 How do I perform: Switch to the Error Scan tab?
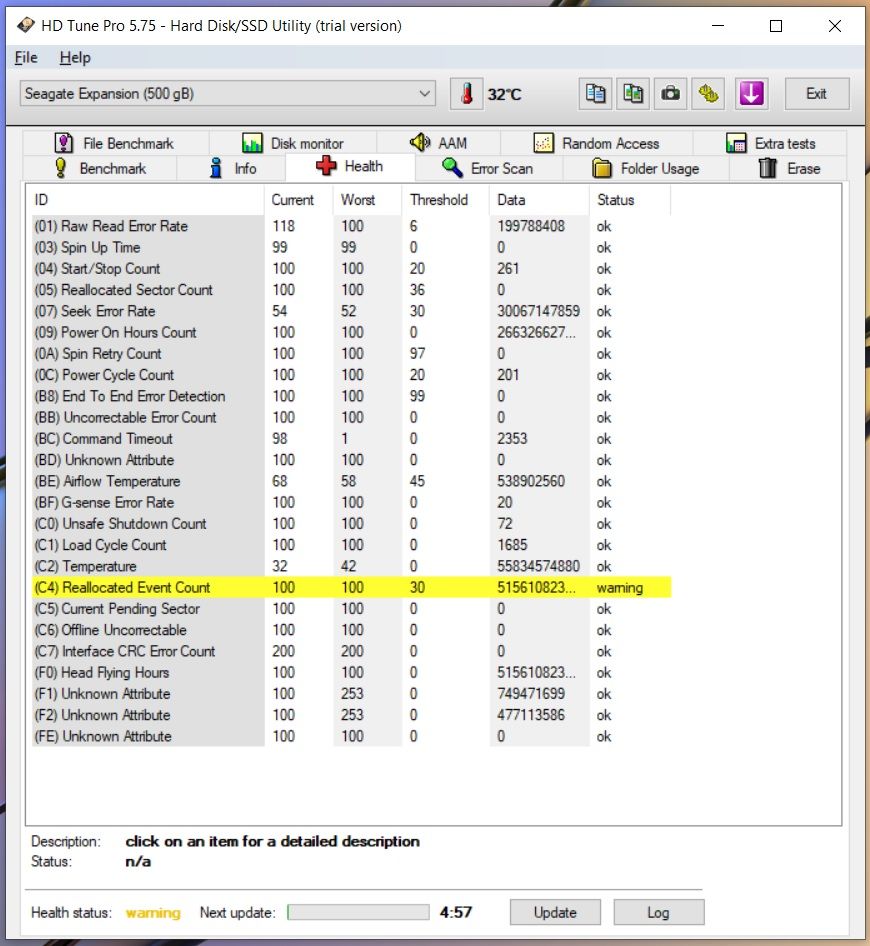pyautogui.click(x=487, y=168)
